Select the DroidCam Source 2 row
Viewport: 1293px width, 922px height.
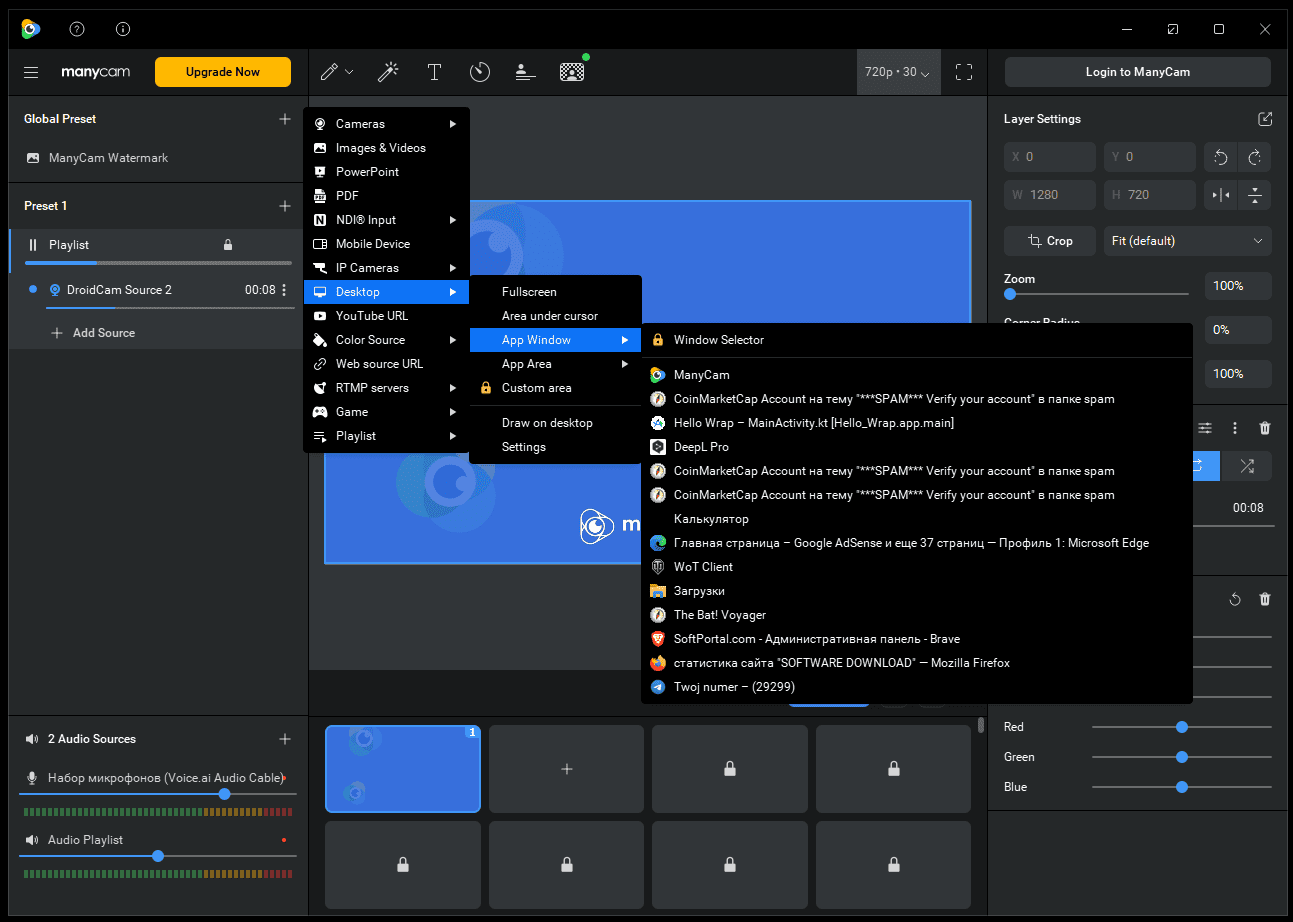(x=159, y=290)
